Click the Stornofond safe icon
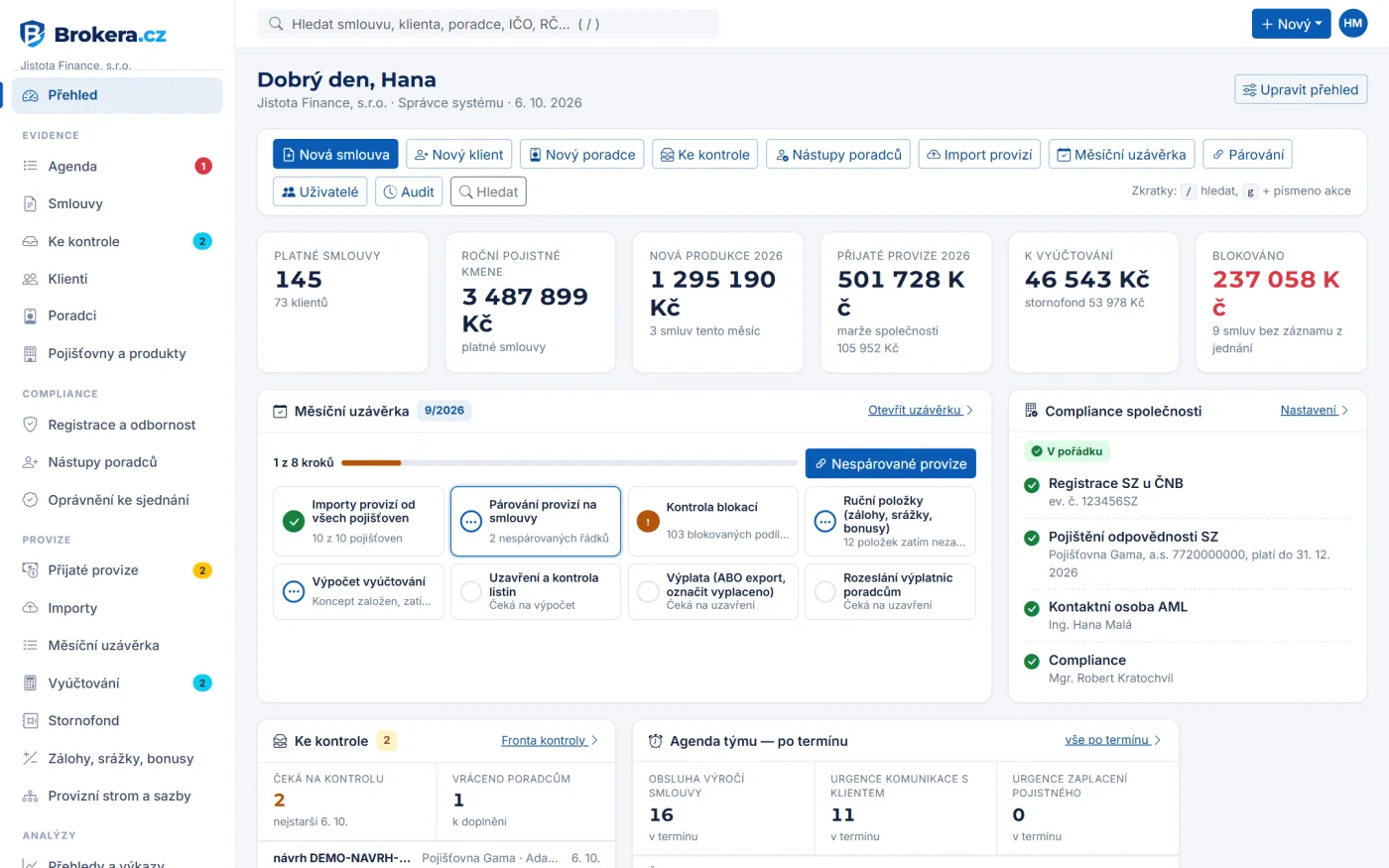The height and width of the screenshot is (868, 1389). [x=30, y=721]
